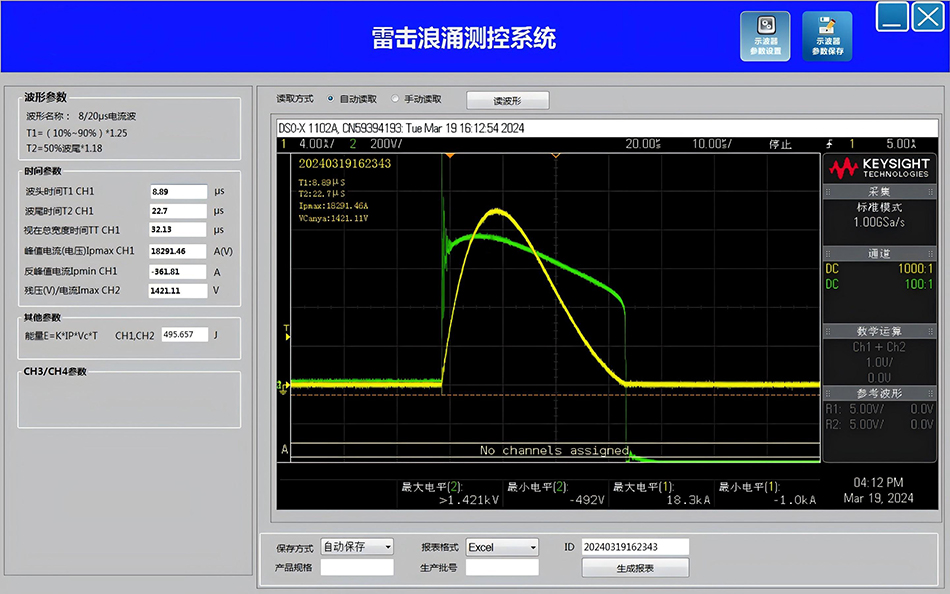Click the 生成报表 generate report button

[635, 568]
